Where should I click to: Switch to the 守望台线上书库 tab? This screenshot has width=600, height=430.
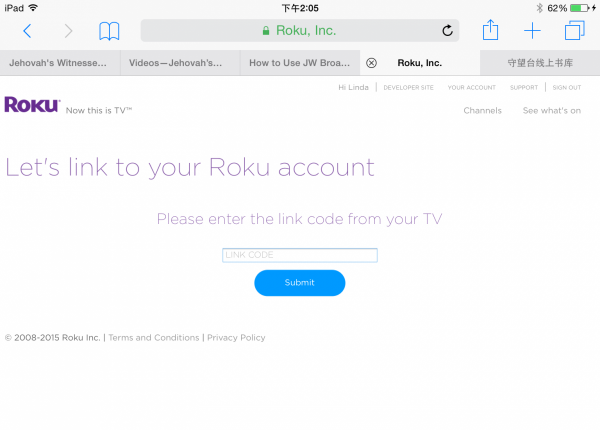[x=540, y=62]
